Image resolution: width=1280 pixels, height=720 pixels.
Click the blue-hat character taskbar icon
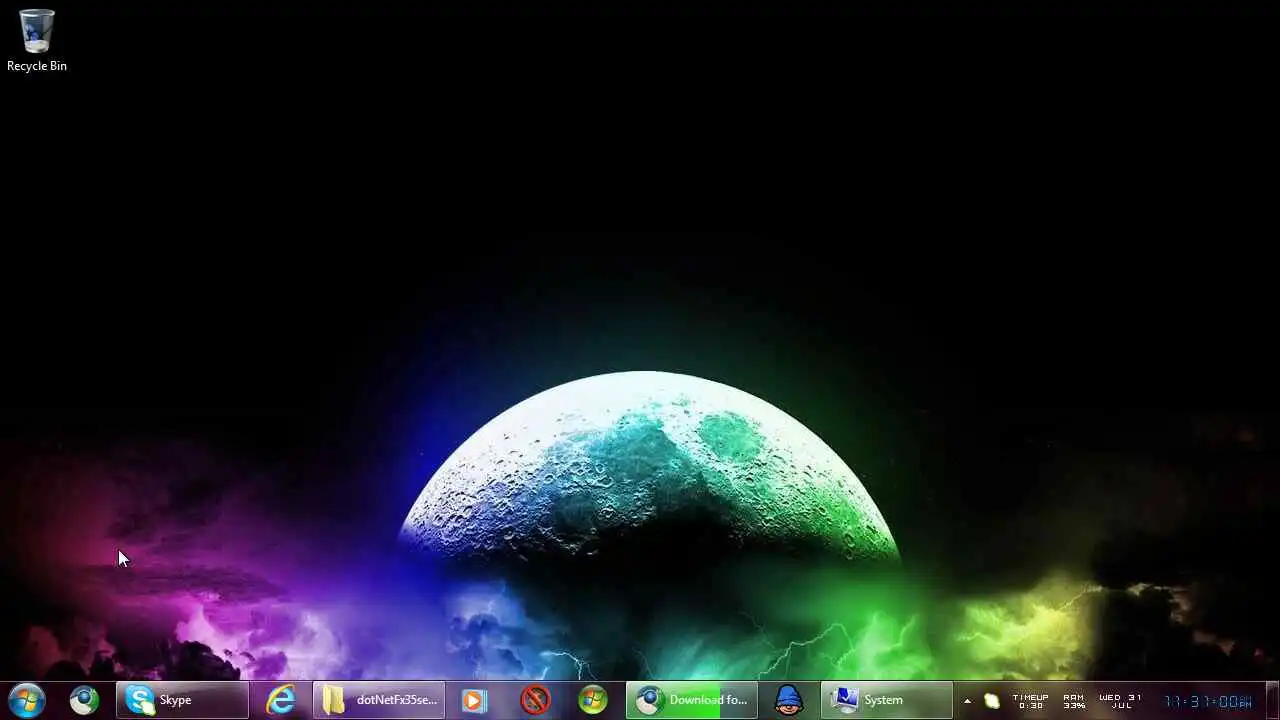coord(789,700)
